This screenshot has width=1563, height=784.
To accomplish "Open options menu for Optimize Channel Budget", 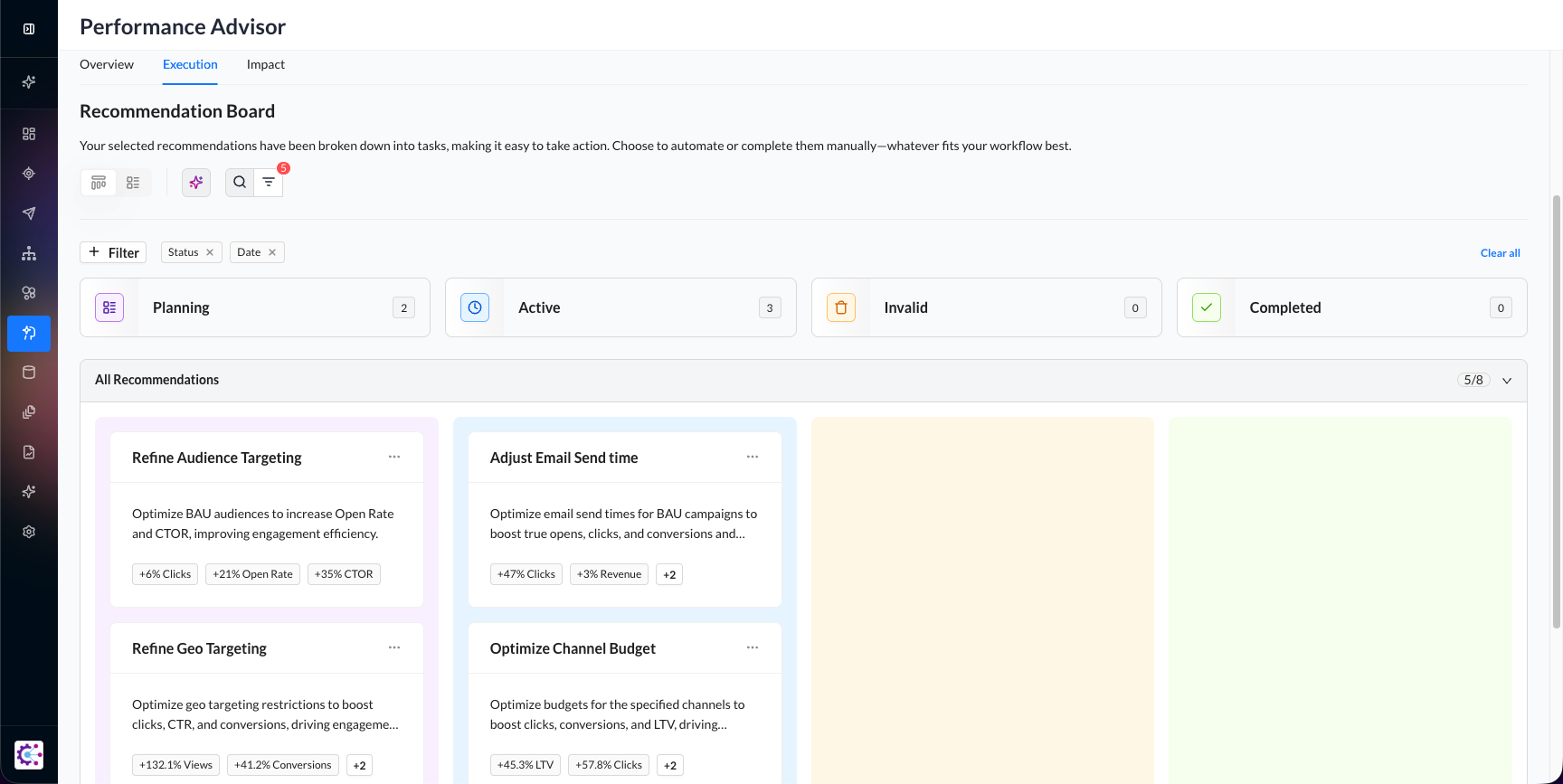I will click(x=753, y=647).
